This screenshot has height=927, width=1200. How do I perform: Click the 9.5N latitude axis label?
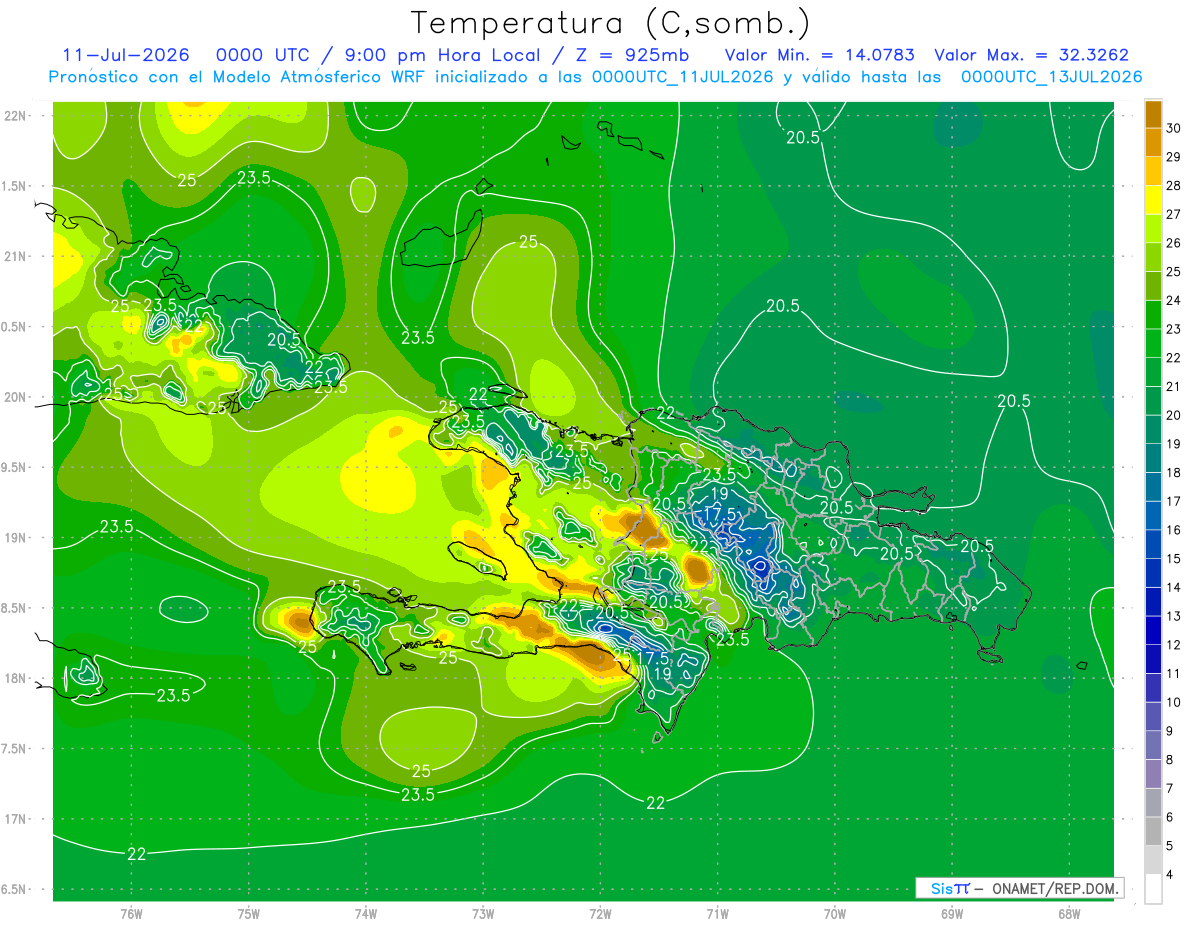(x=14, y=467)
